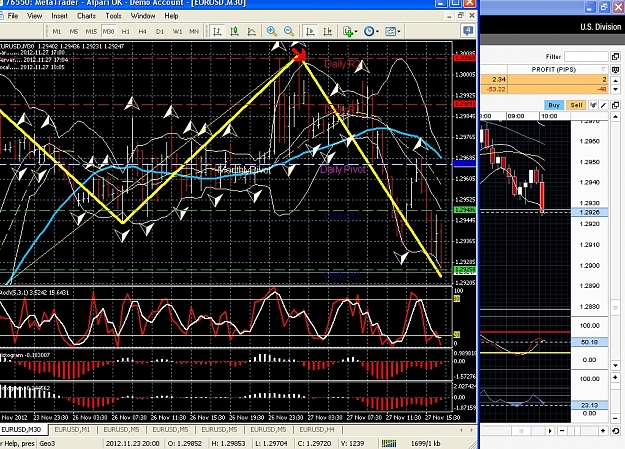Click right window chart scroll right arrow
625x449 pixels.
tap(550, 431)
